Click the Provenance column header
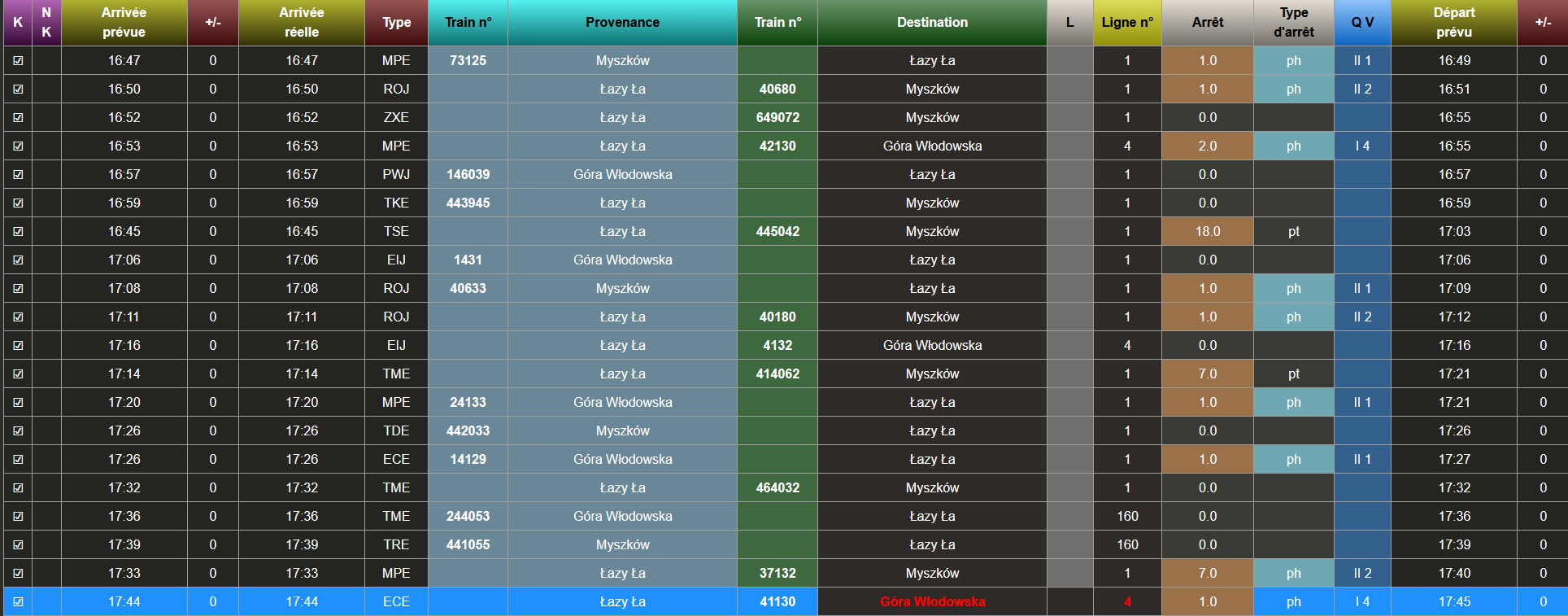The height and width of the screenshot is (616, 1568). point(623,23)
